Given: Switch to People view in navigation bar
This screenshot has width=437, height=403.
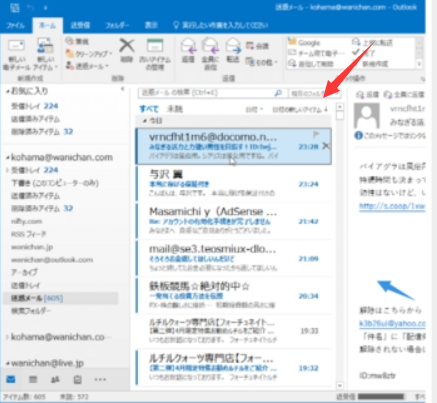Looking at the screenshot, I should coord(55,379).
